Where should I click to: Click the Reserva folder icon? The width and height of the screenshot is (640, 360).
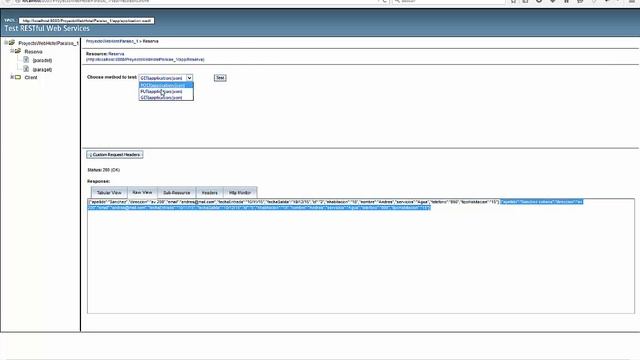[x=18, y=51]
